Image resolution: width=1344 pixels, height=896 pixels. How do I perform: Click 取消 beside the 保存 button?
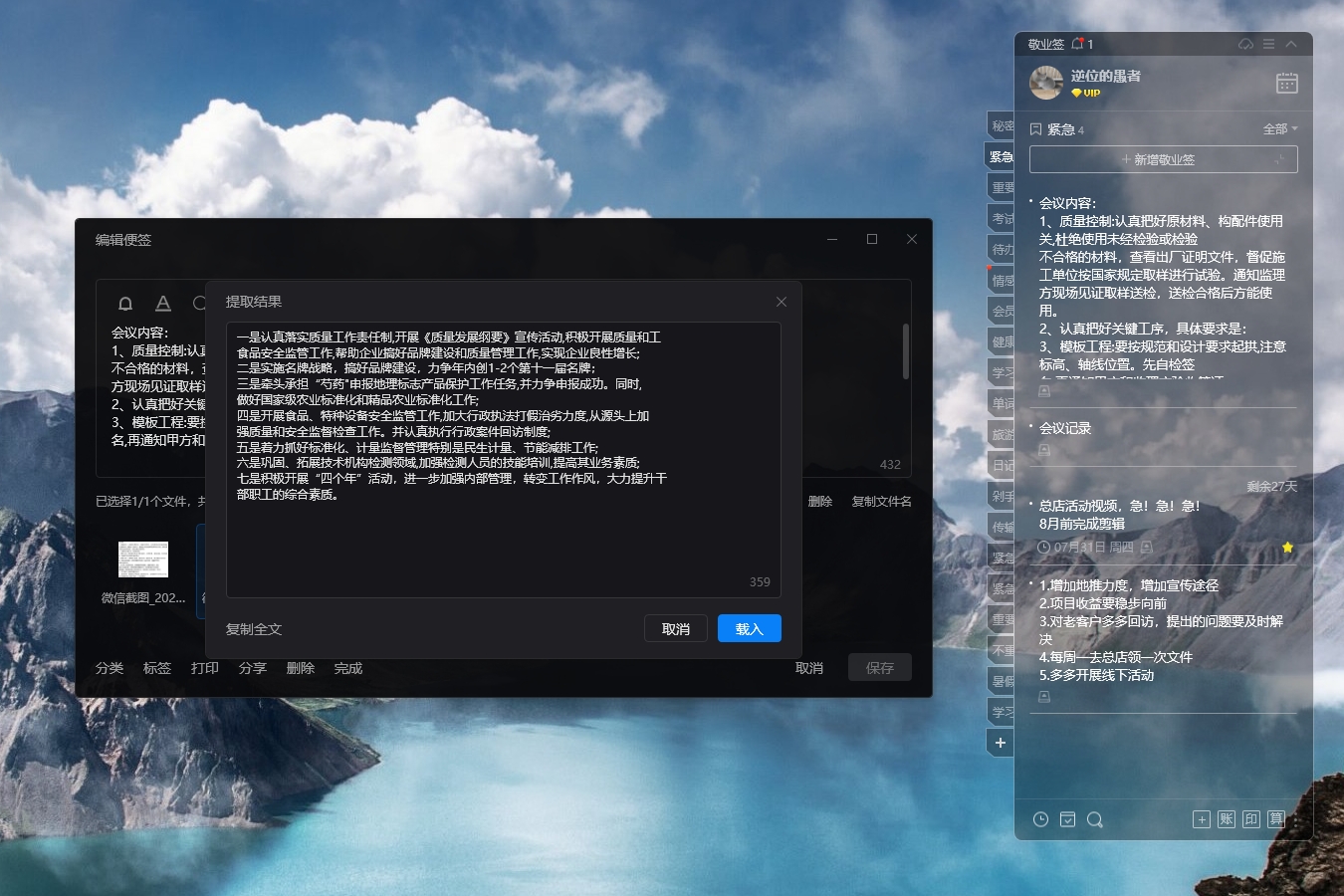click(809, 668)
